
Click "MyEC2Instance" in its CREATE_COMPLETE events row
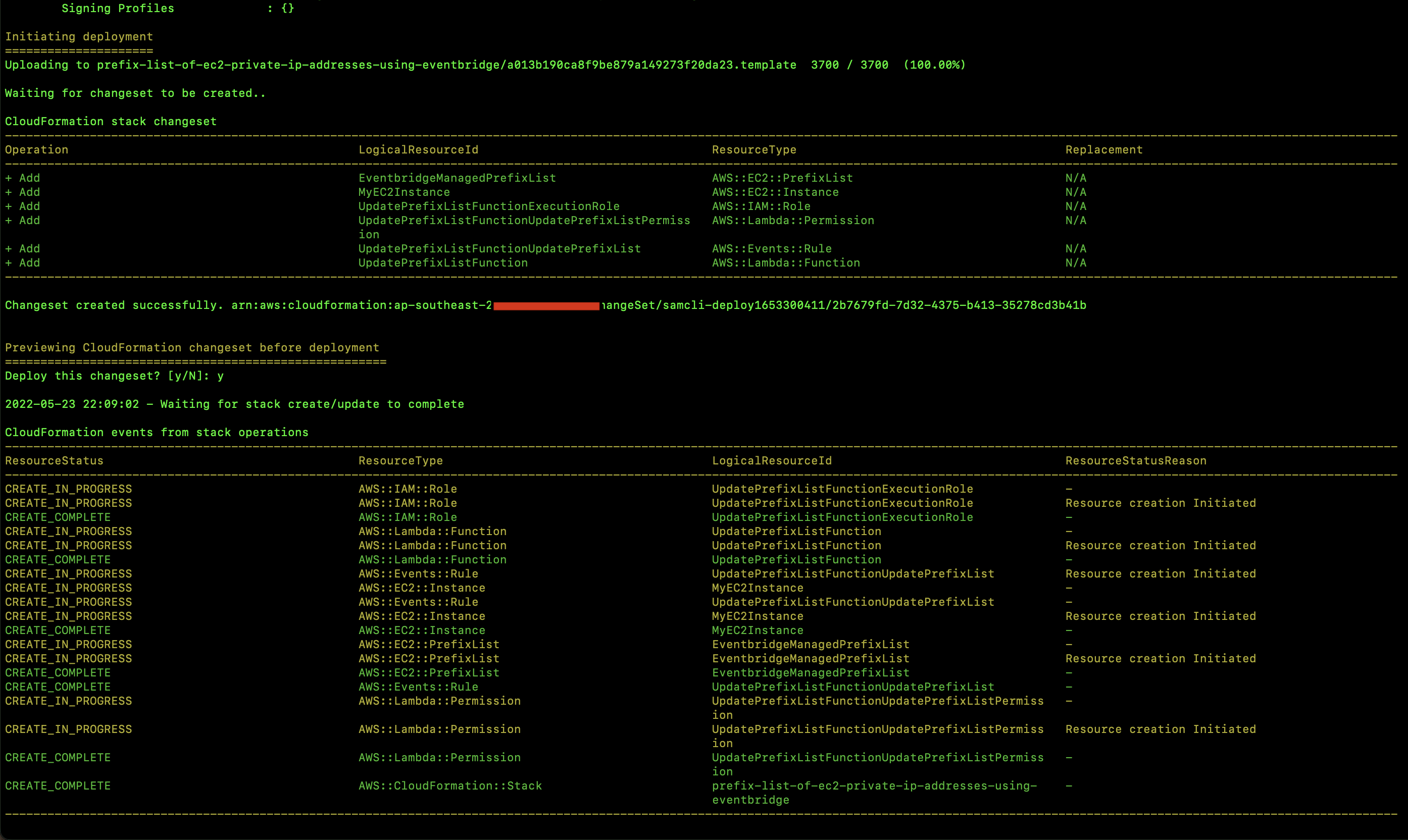coord(758,631)
